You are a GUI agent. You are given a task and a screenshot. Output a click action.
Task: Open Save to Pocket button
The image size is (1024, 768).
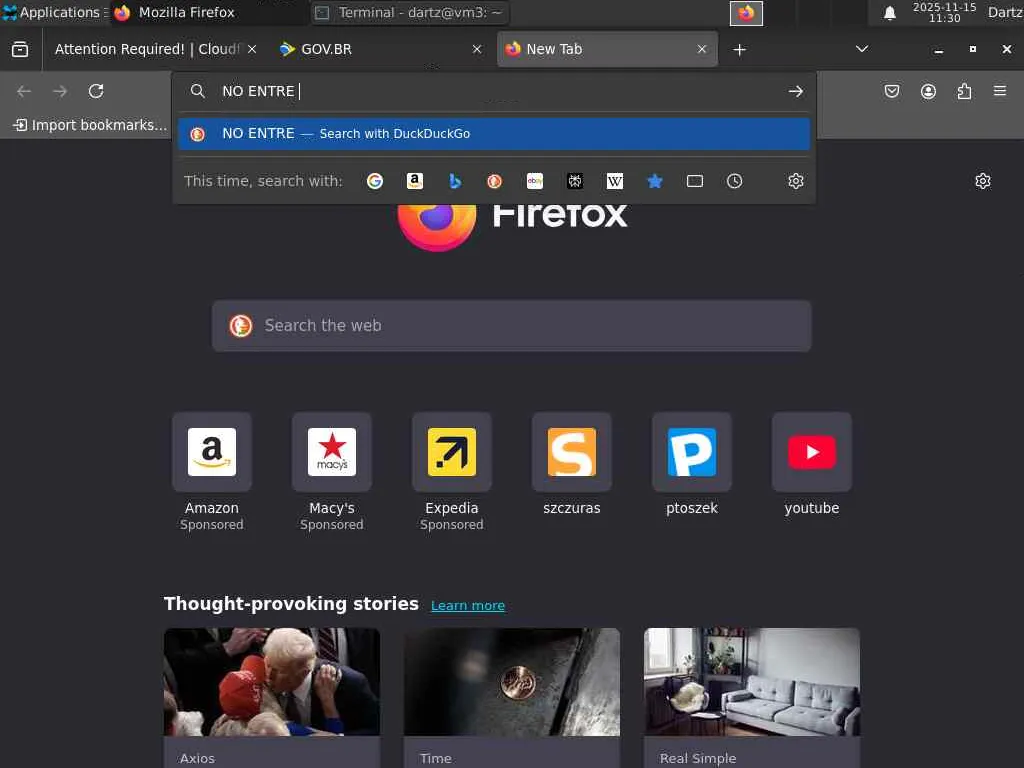click(x=892, y=91)
